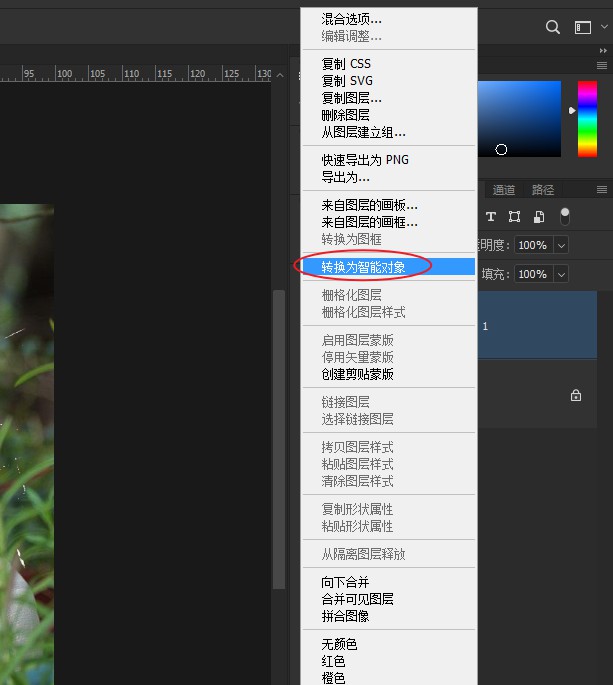Click the lock icon on background layer
The height and width of the screenshot is (685, 613).
pyautogui.click(x=576, y=395)
